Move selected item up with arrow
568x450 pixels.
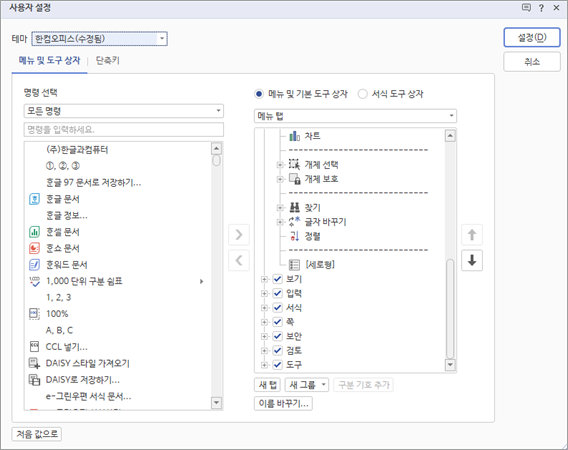click(x=472, y=235)
